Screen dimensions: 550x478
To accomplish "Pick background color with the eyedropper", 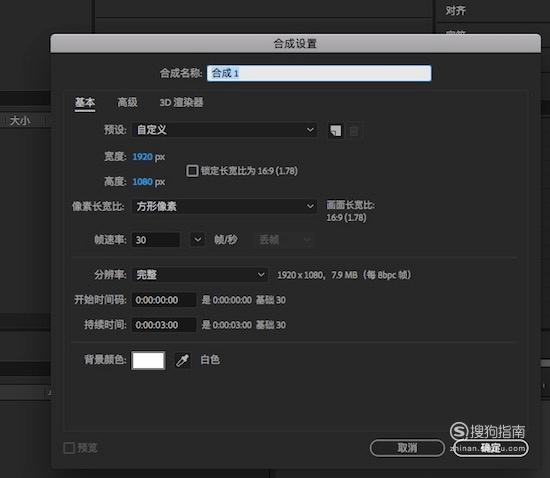I will 183,360.
